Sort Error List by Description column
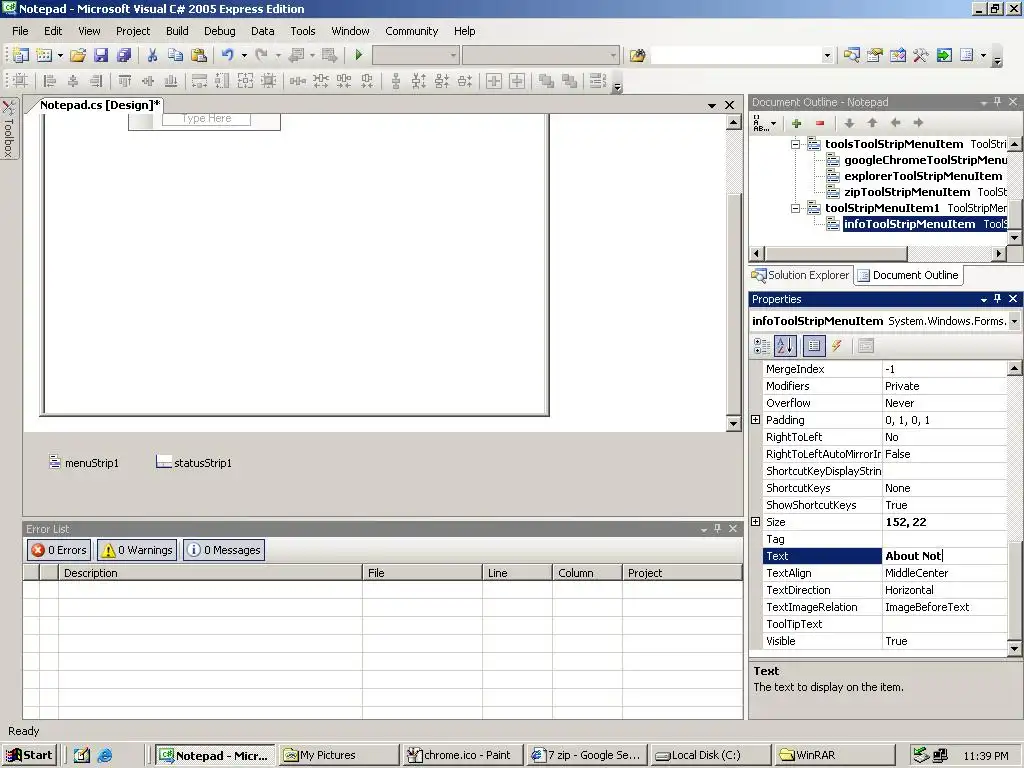Image resolution: width=1024 pixels, height=768 pixels. 210,573
